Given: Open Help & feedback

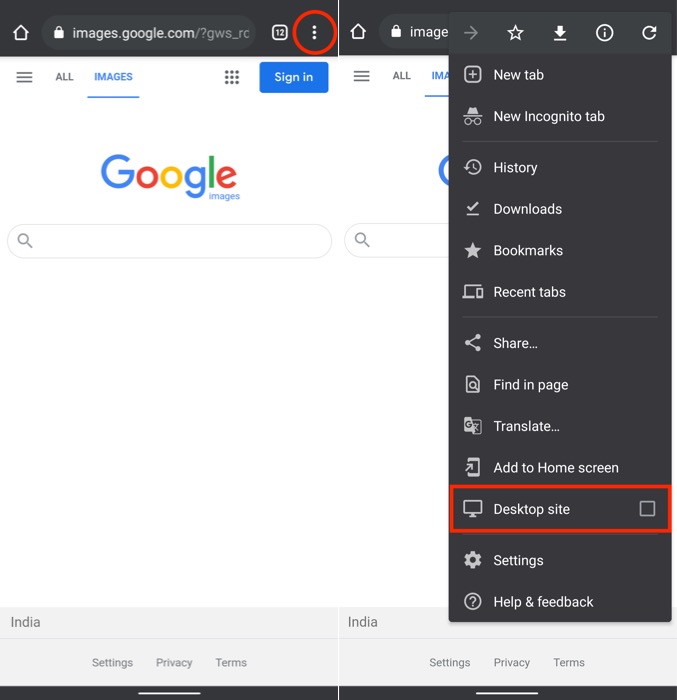Looking at the screenshot, I should point(560,602).
